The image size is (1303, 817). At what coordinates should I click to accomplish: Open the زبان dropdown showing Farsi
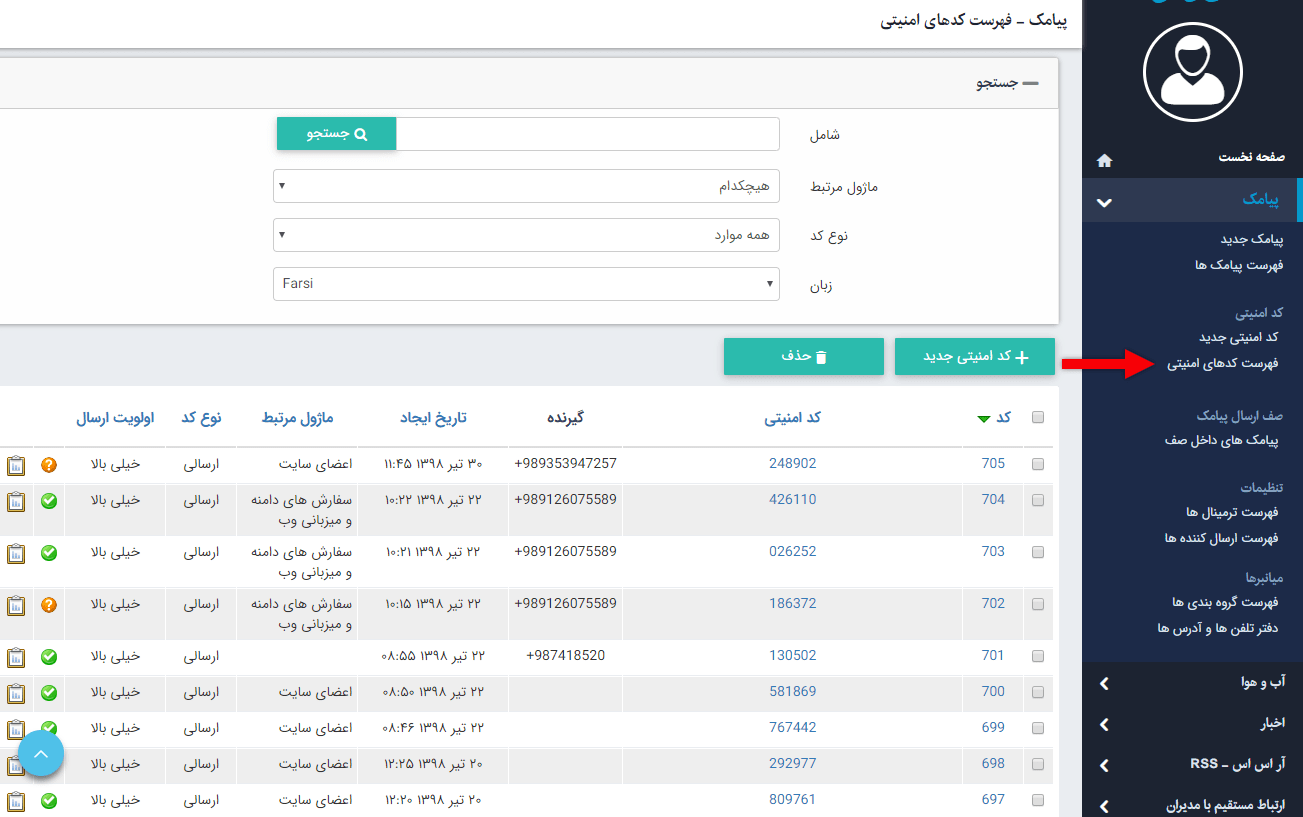coord(526,284)
